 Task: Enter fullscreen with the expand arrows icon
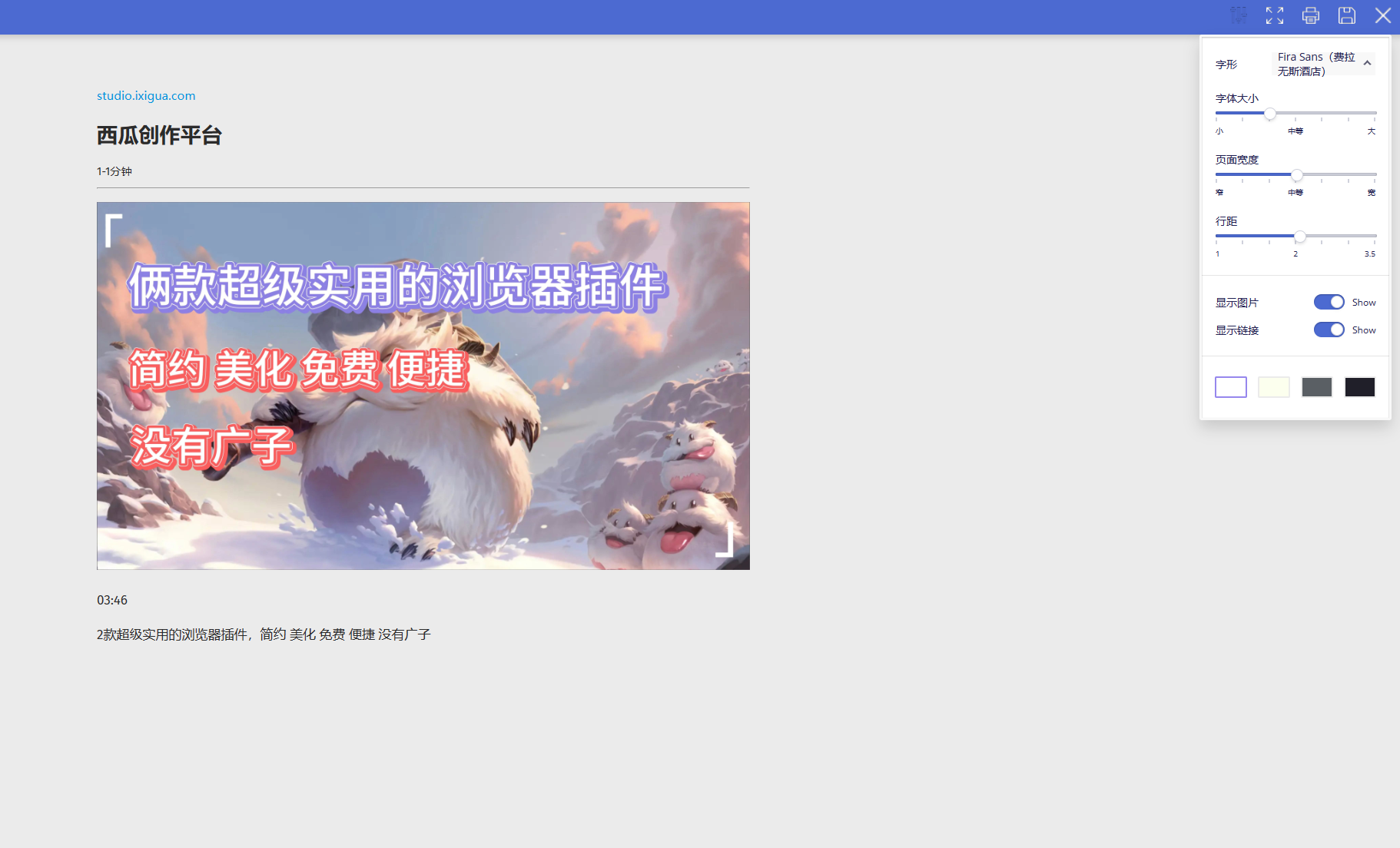pyautogui.click(x=1275, y=15)
